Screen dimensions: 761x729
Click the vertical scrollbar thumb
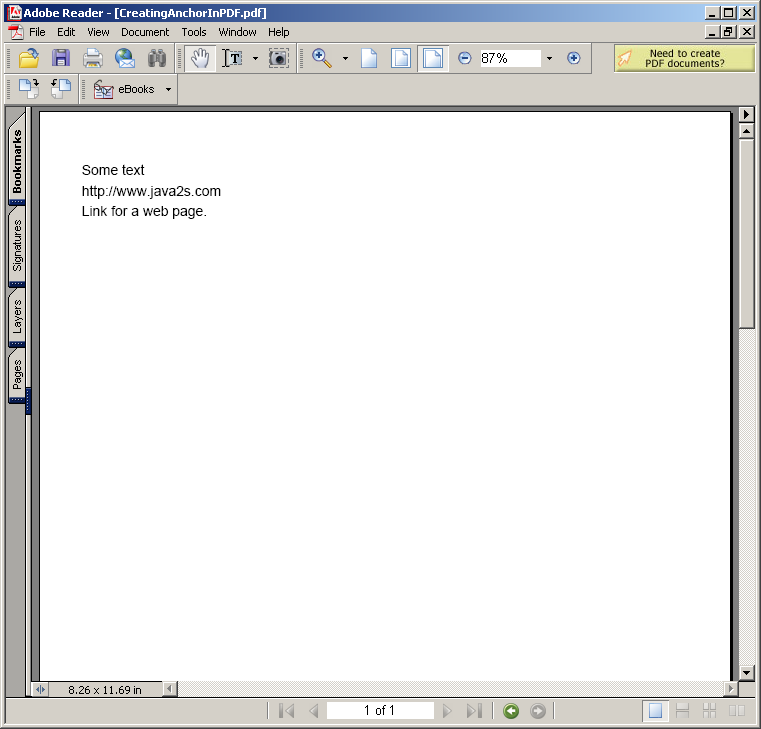(746, 234)
